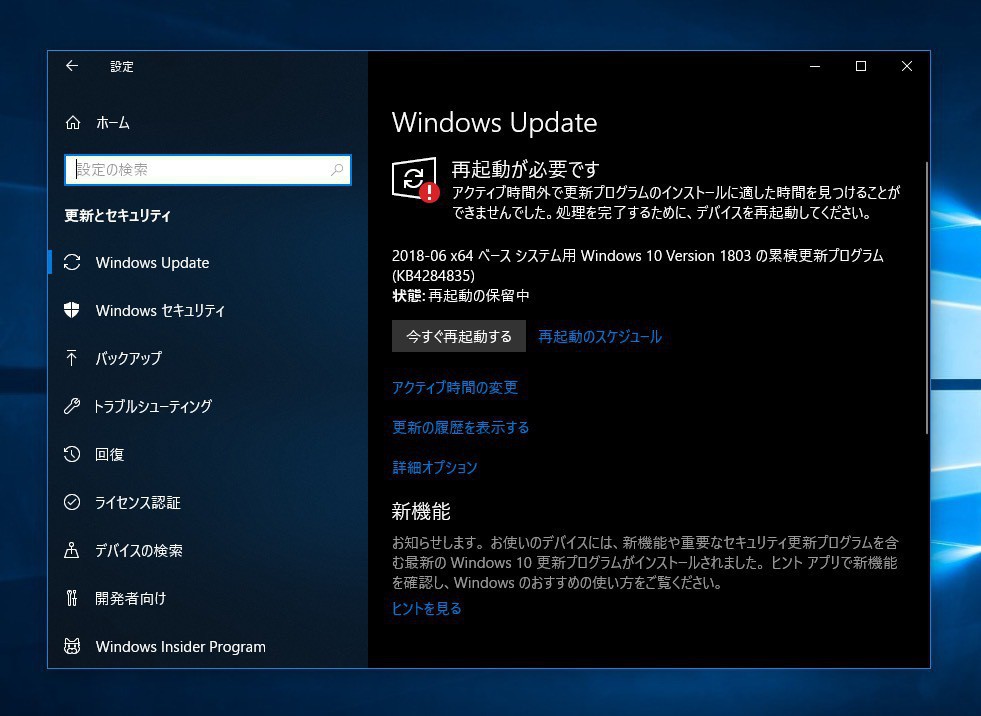This screenshot has width=981, height=716.
Task: Click the KB4284835 update title text
Action: pos(638,265)
